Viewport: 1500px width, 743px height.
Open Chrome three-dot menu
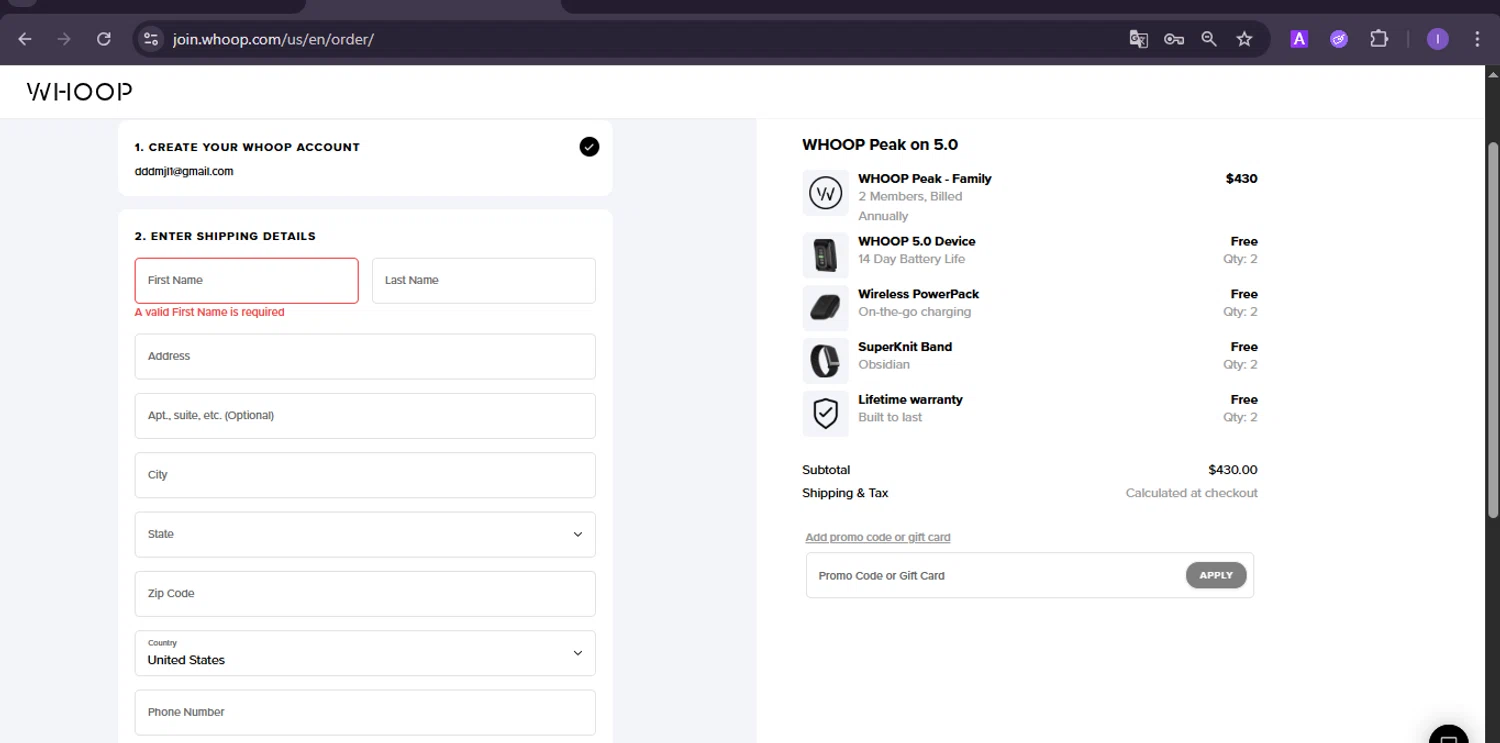click(1477, 39)
